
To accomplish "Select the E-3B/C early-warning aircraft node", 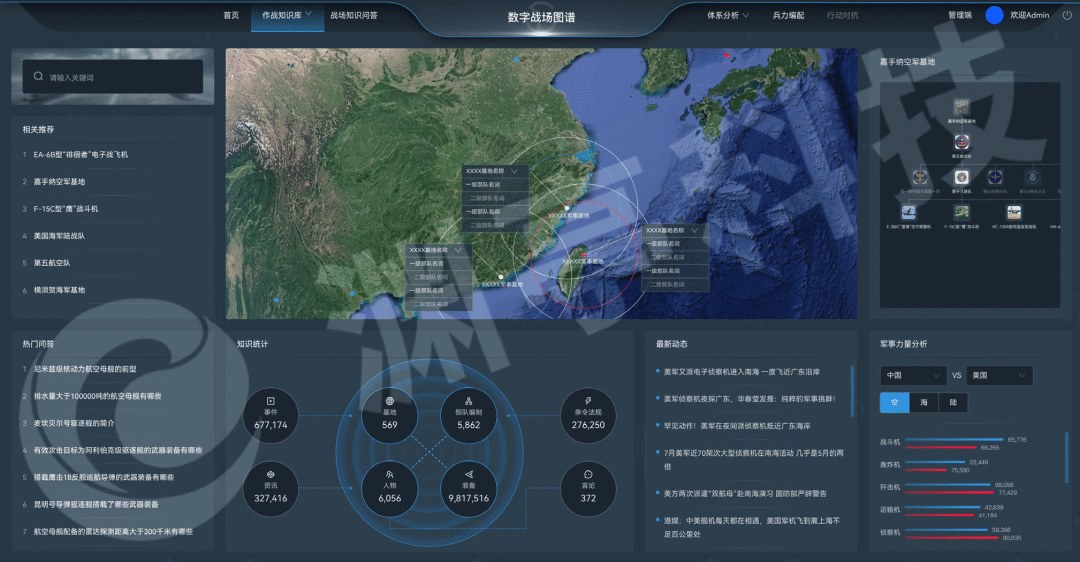I will click(909, 212).
